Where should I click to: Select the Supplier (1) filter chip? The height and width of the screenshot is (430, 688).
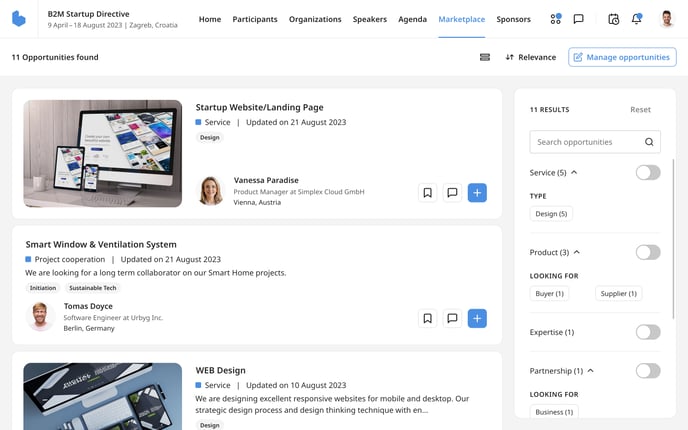tap(618, 294)
